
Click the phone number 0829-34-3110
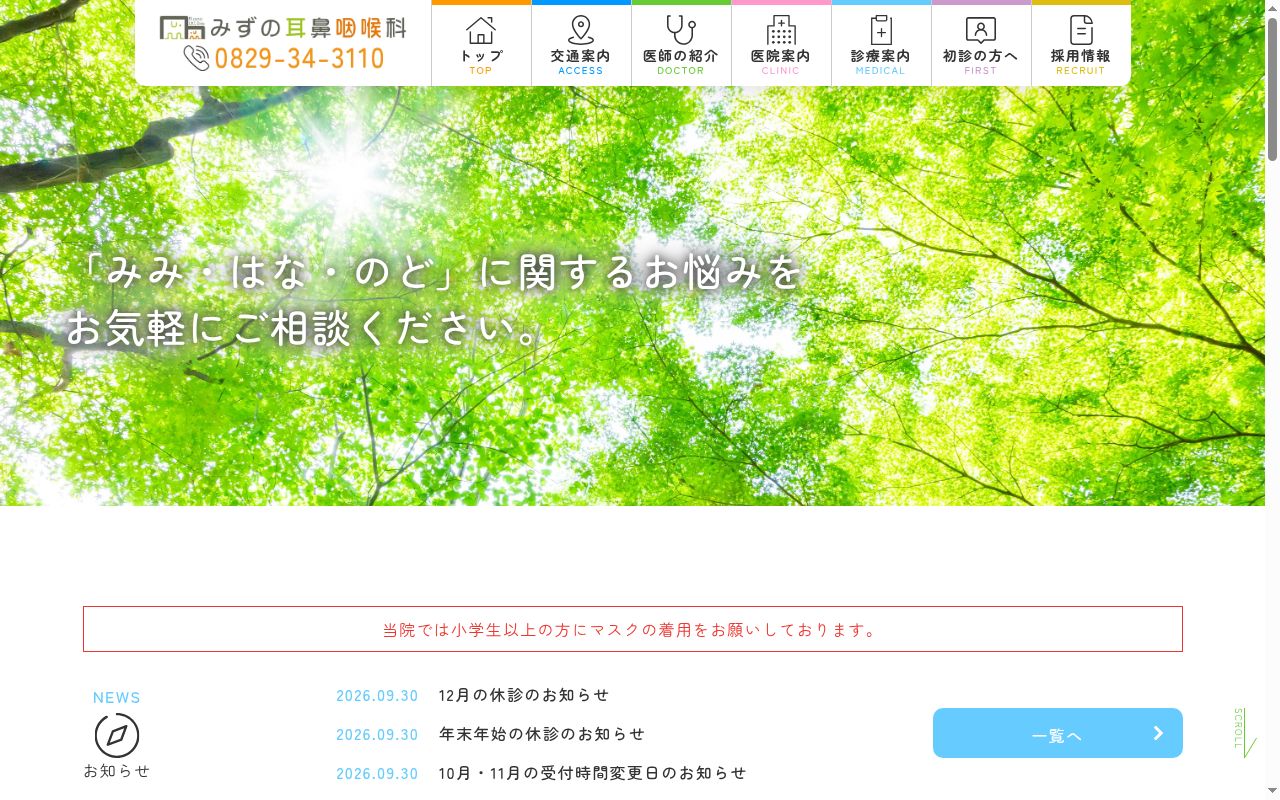299,59
